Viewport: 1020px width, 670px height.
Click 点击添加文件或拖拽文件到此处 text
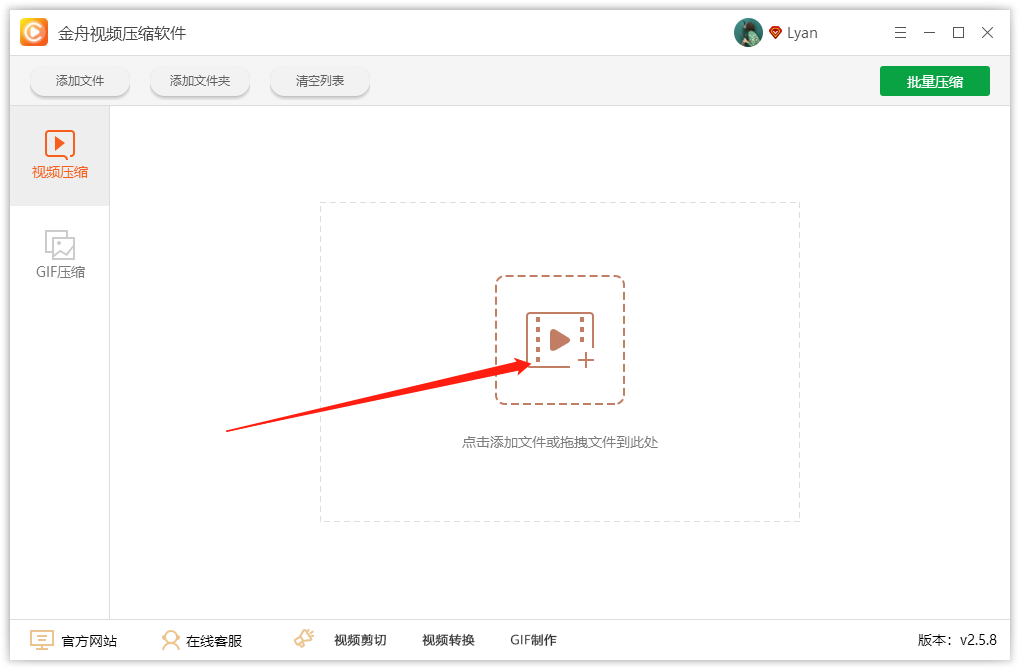[x=560, y=442]
